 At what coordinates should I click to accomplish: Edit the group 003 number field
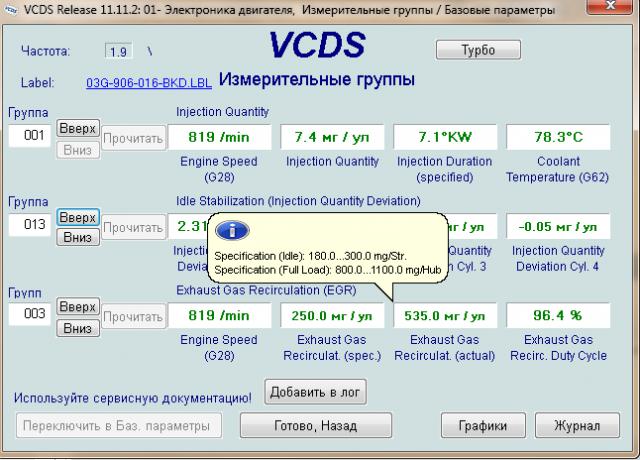[29, 315]
